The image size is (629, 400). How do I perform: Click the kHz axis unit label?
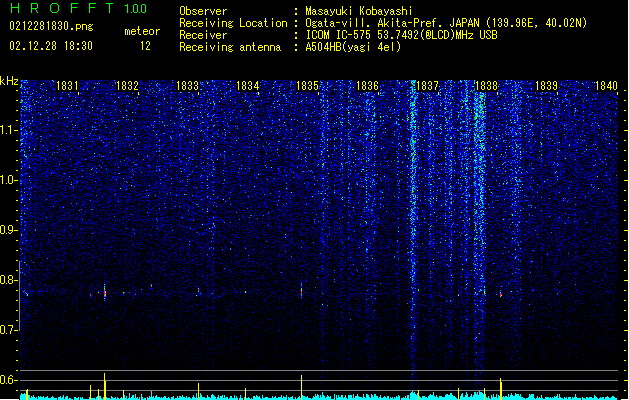(x=9, y=81)
